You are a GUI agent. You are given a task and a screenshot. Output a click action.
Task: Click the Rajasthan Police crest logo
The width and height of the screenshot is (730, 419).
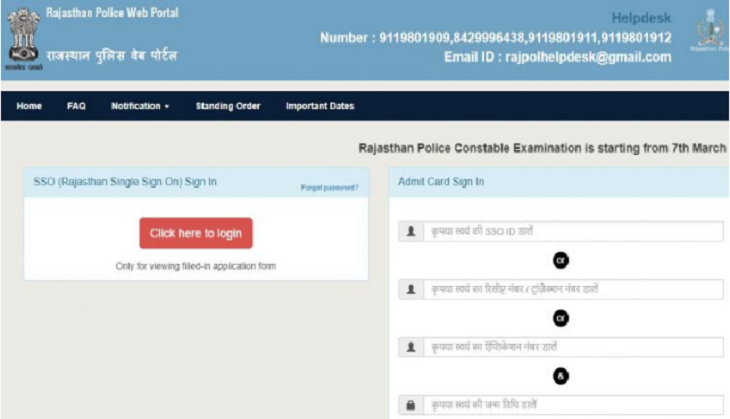click(x=710, y=30)
